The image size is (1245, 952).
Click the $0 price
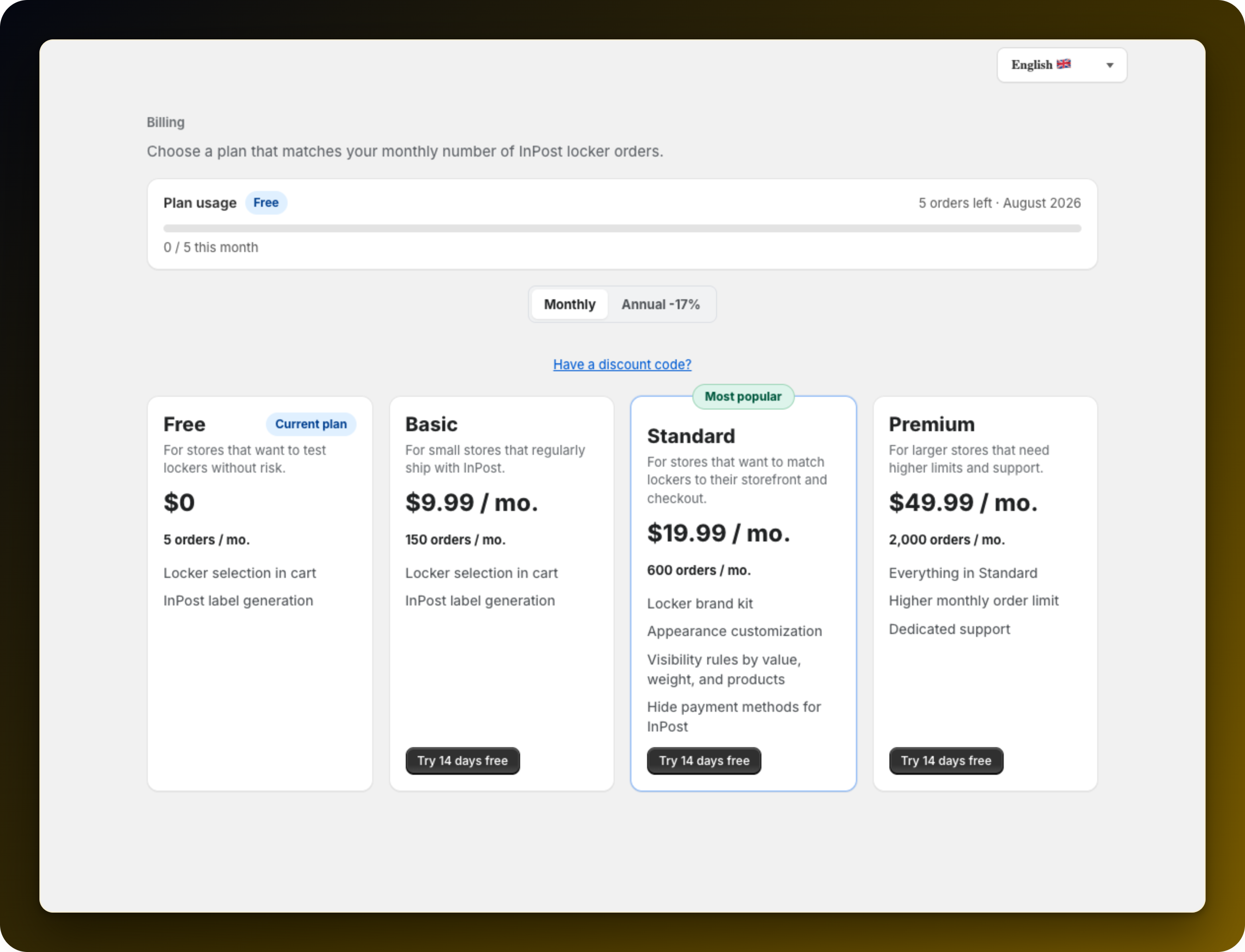(x=179, y=503)
